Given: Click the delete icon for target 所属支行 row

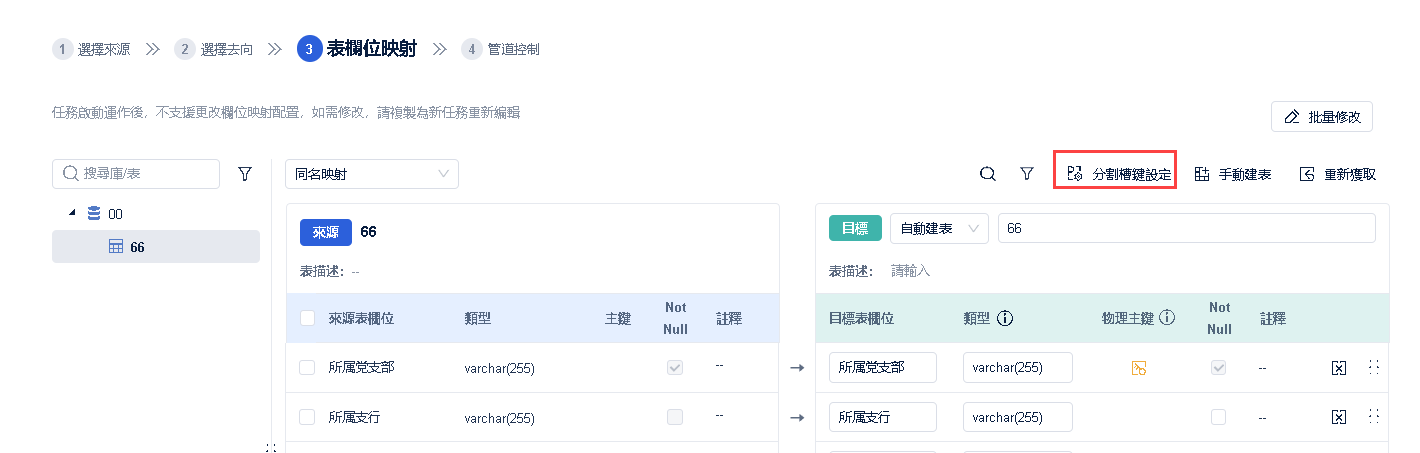Looking at the screenshot, I should click(x=1338, y=417).
